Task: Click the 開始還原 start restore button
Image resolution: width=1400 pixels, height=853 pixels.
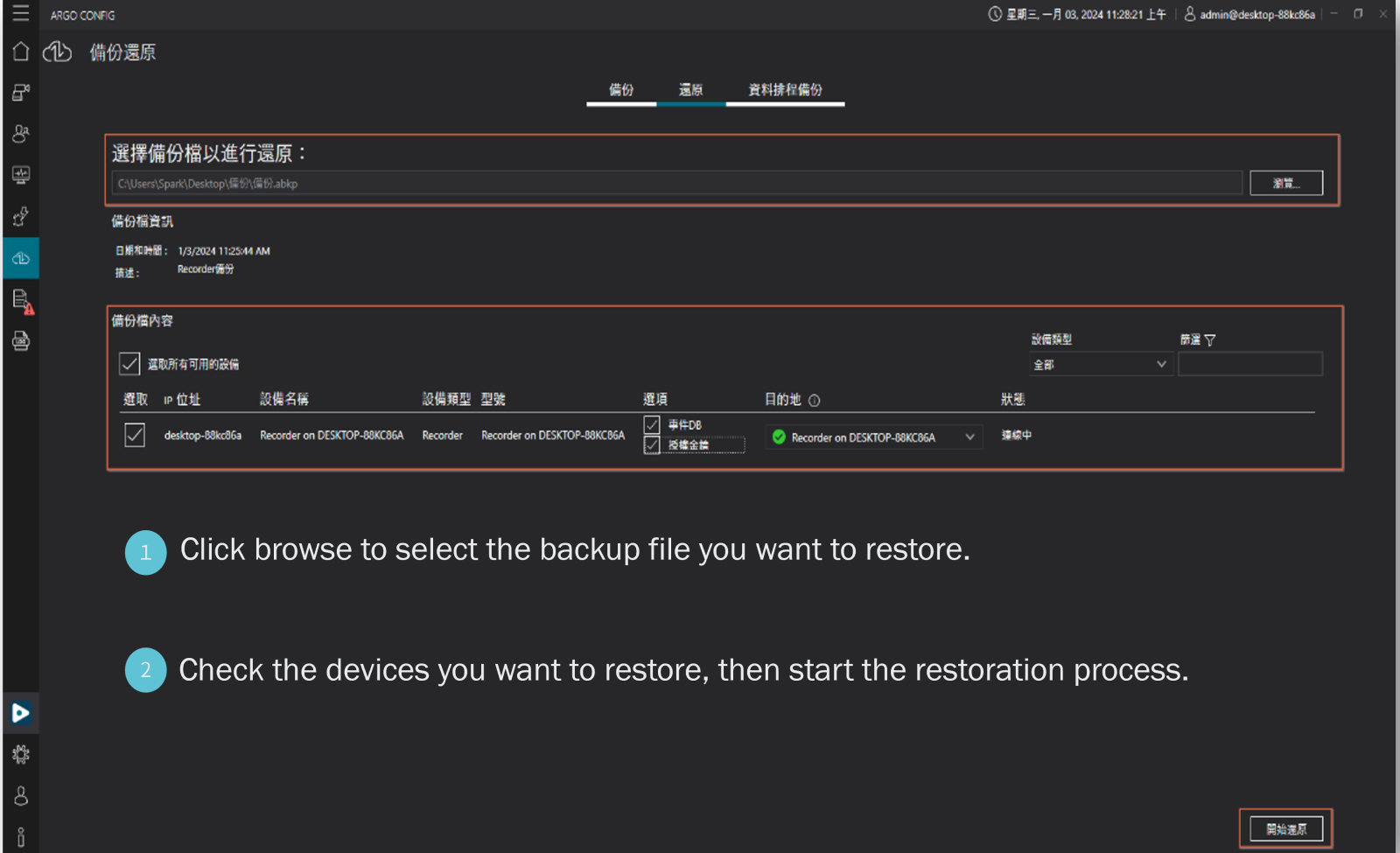Action: click(x=1285, y=829)
